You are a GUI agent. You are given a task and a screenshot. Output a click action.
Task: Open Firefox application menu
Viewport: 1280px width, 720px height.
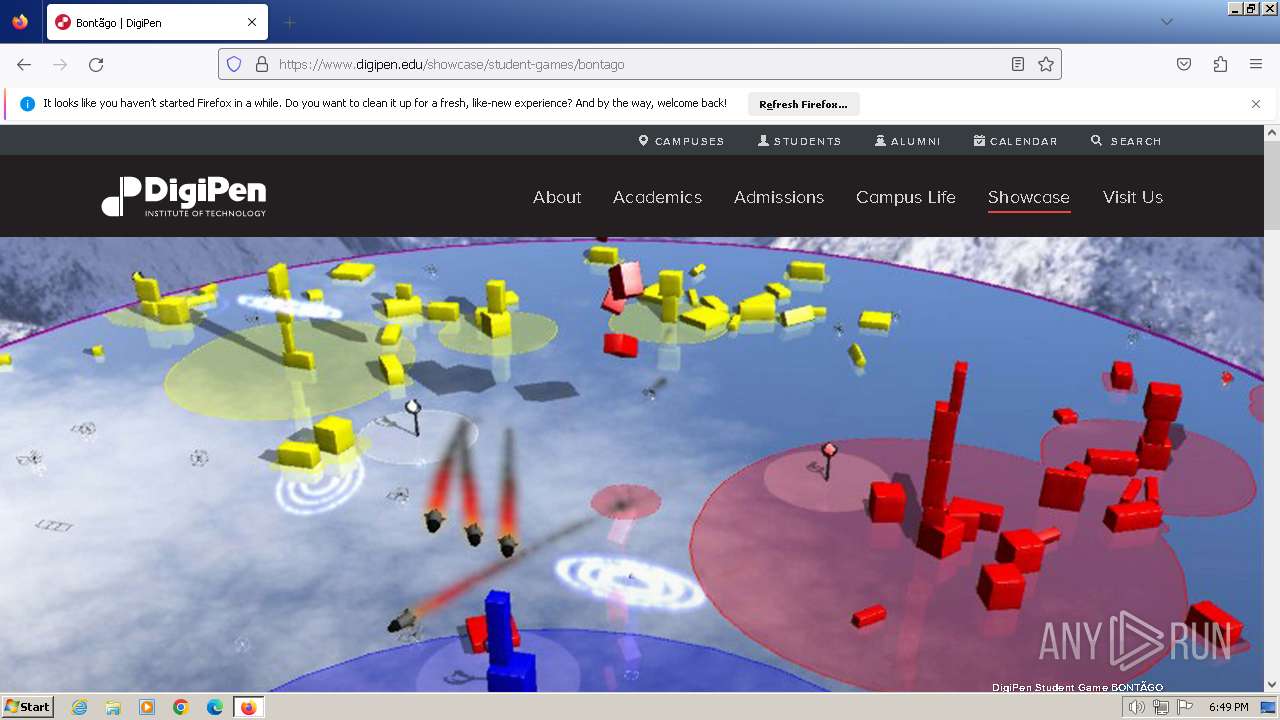[x=1256, y=64]
